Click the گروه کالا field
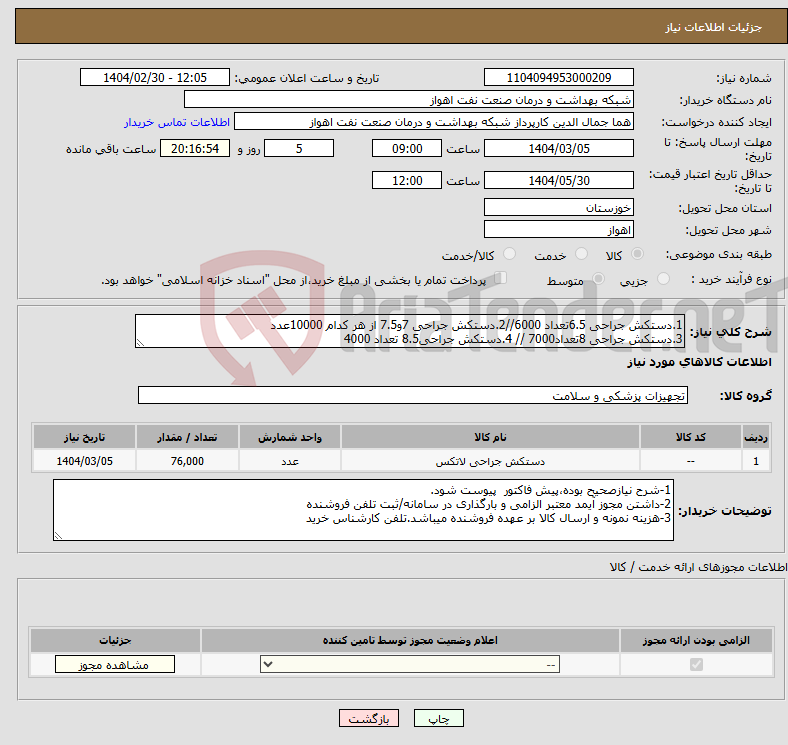788x745 pixels. pos(413,396)
